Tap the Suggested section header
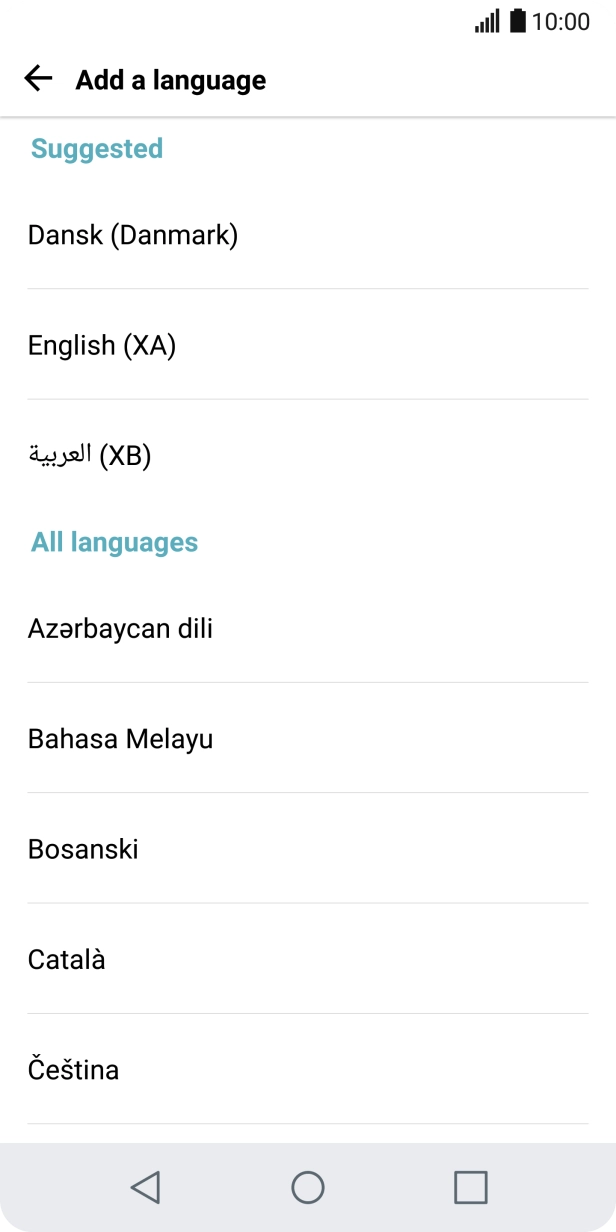616x1232 pixels. (96, 148)
